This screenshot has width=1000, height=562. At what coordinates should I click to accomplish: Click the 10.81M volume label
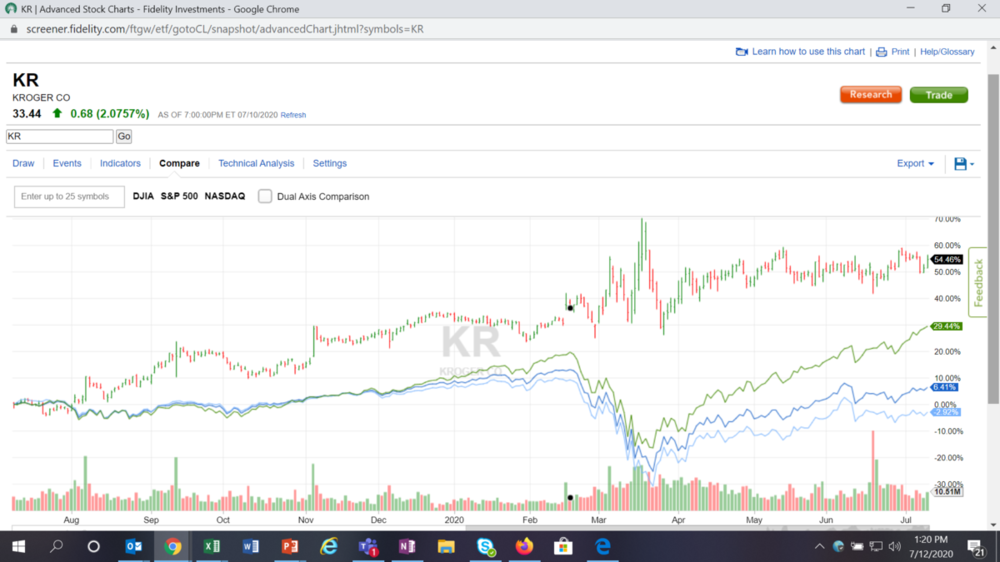pyautogui.click(x=948, y=492)
